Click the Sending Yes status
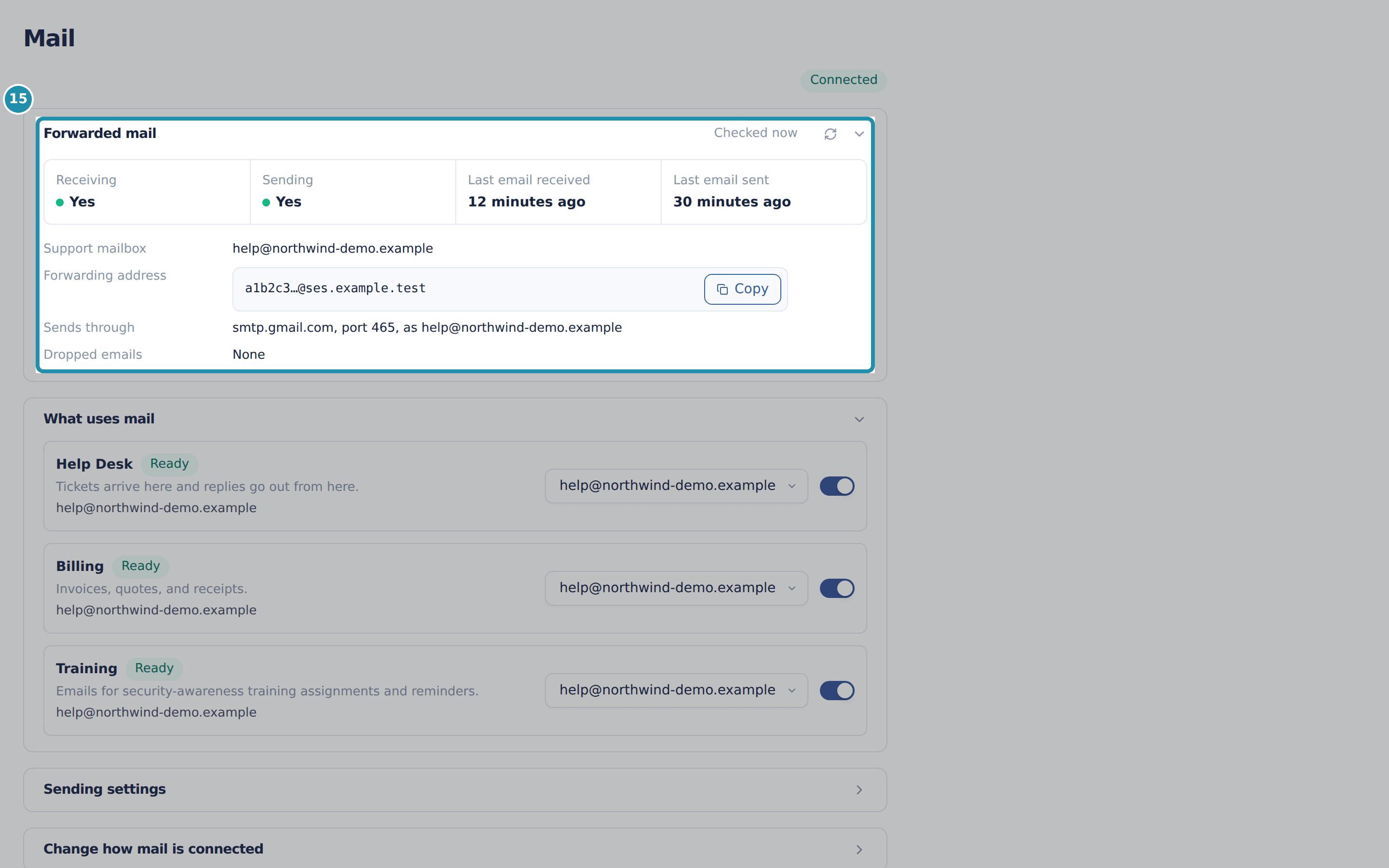 282,202
